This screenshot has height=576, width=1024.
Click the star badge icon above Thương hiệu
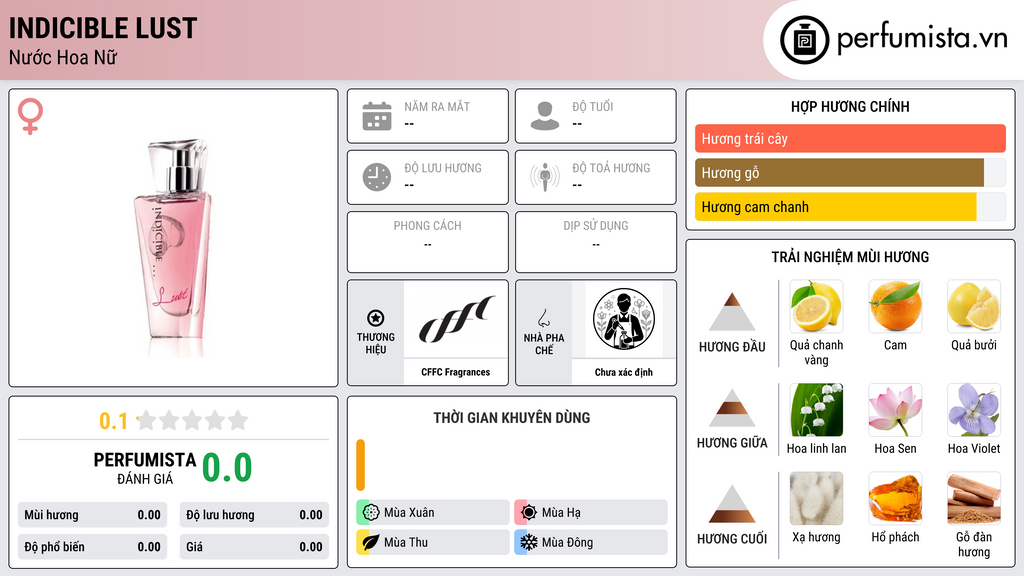coord(376,318)
